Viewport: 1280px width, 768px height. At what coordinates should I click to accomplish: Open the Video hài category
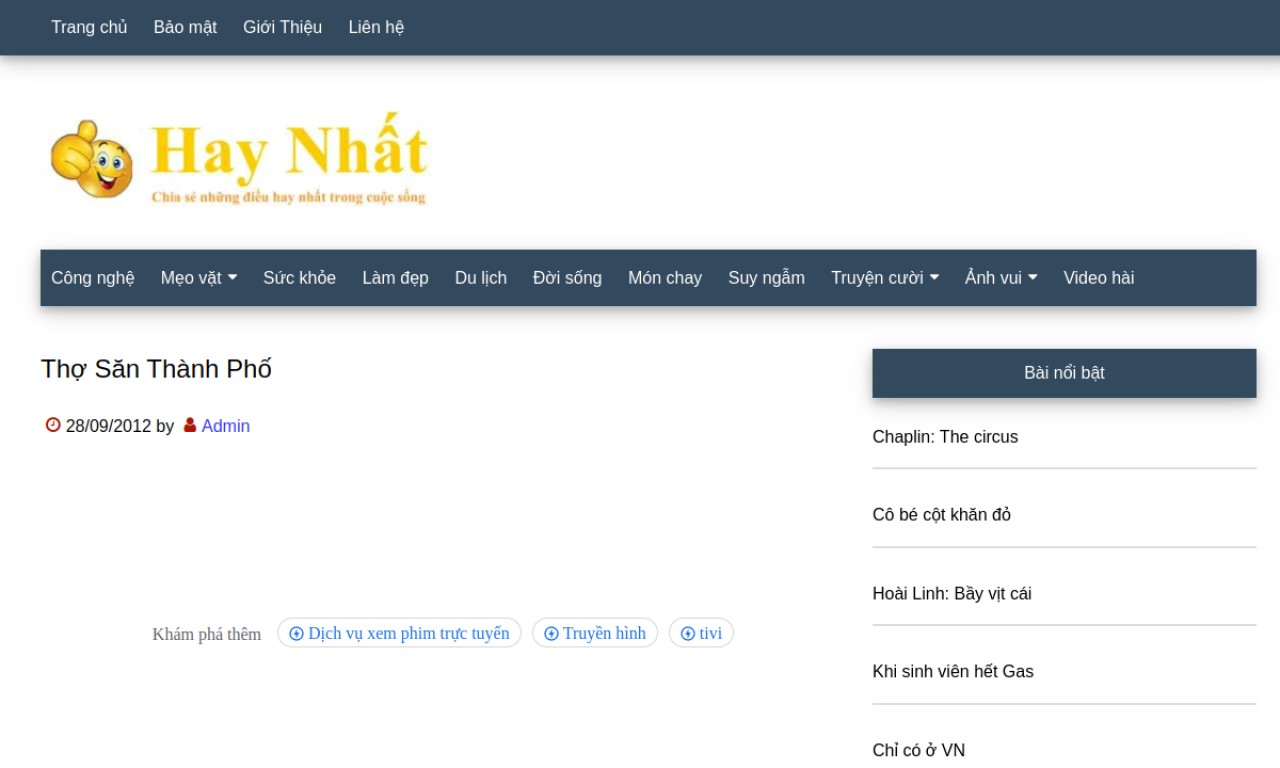click(1098, 278)
